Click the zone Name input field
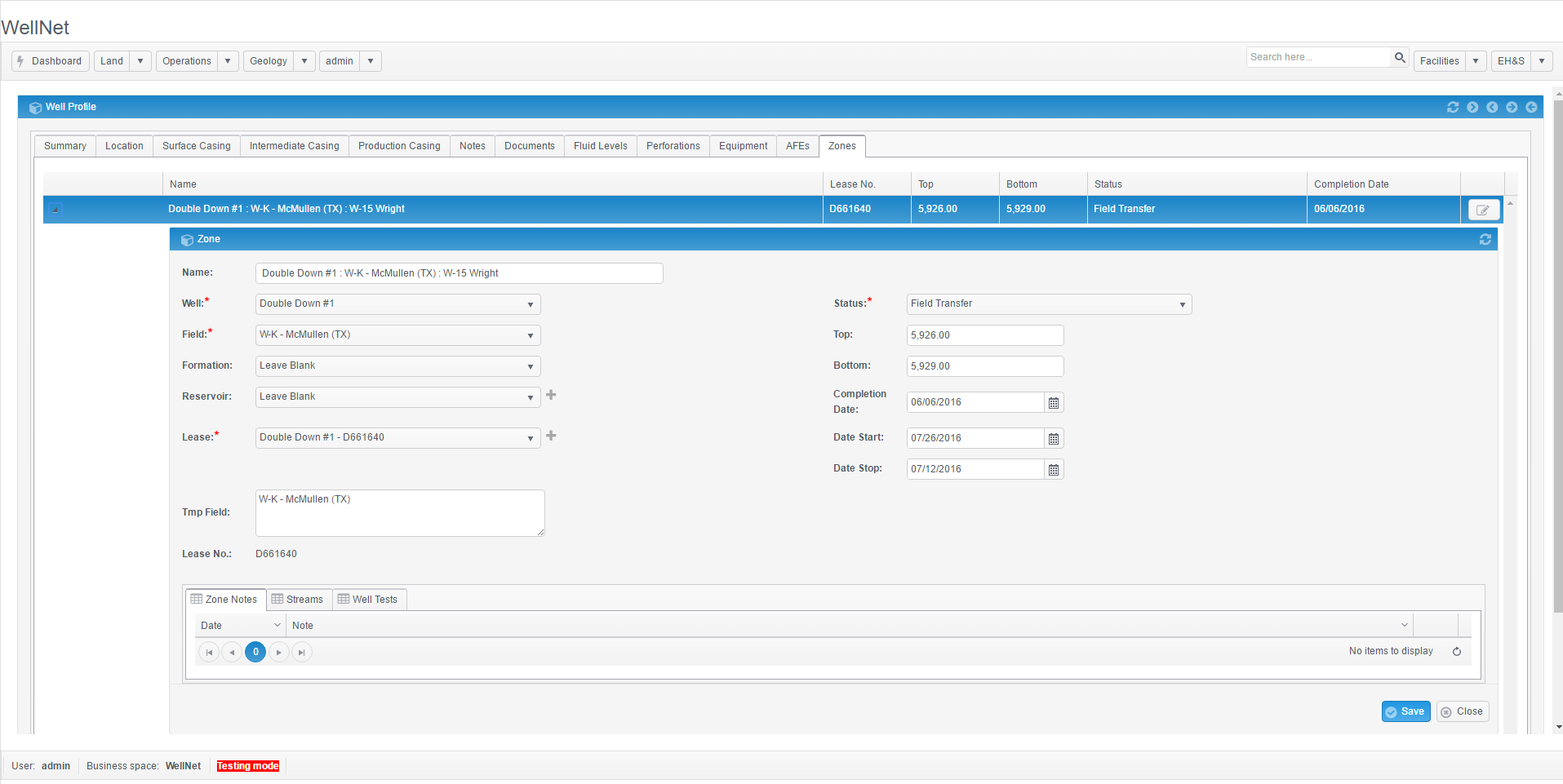This screenshot has width=1563, height=784. 460,273
